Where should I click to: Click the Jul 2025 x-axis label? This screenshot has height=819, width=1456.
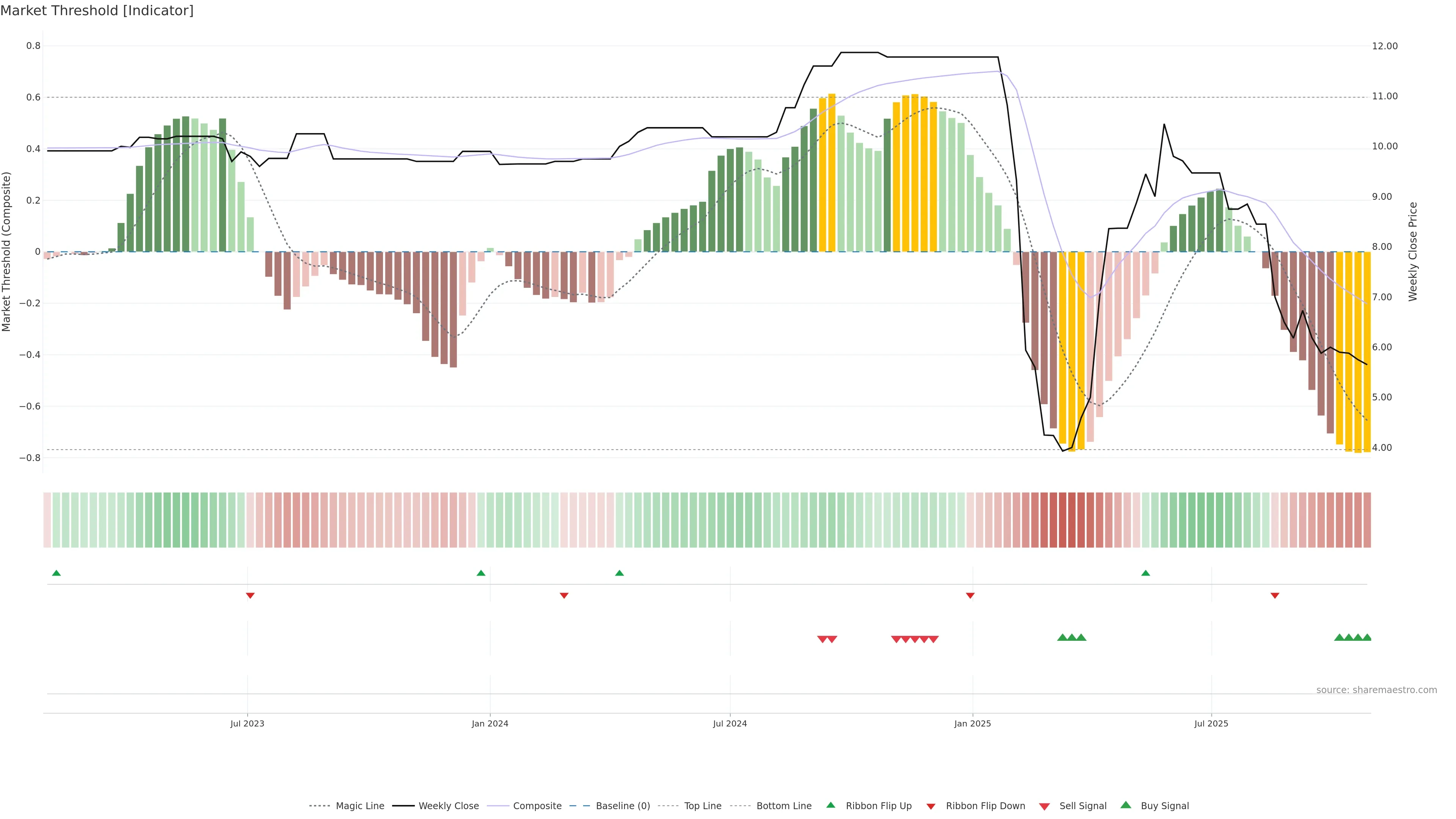(x=1211, y=723)
